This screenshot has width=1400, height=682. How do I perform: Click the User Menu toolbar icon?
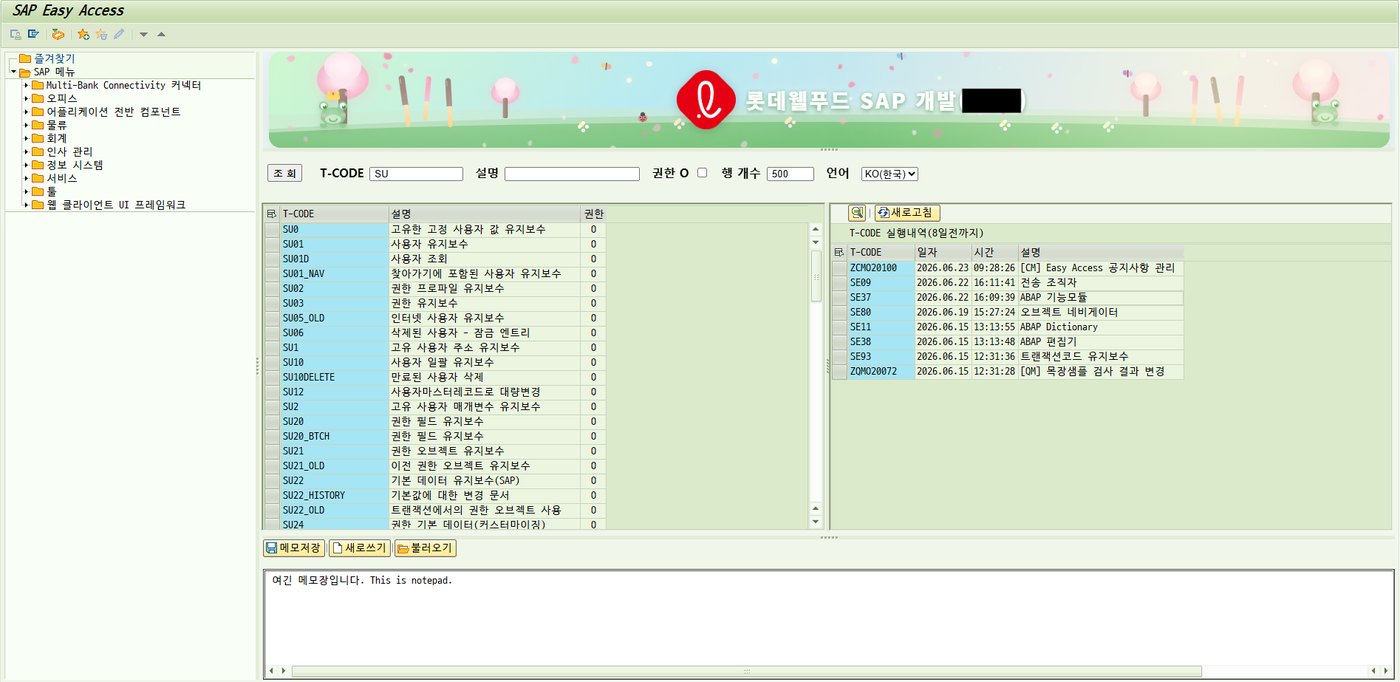coord(15,34)
